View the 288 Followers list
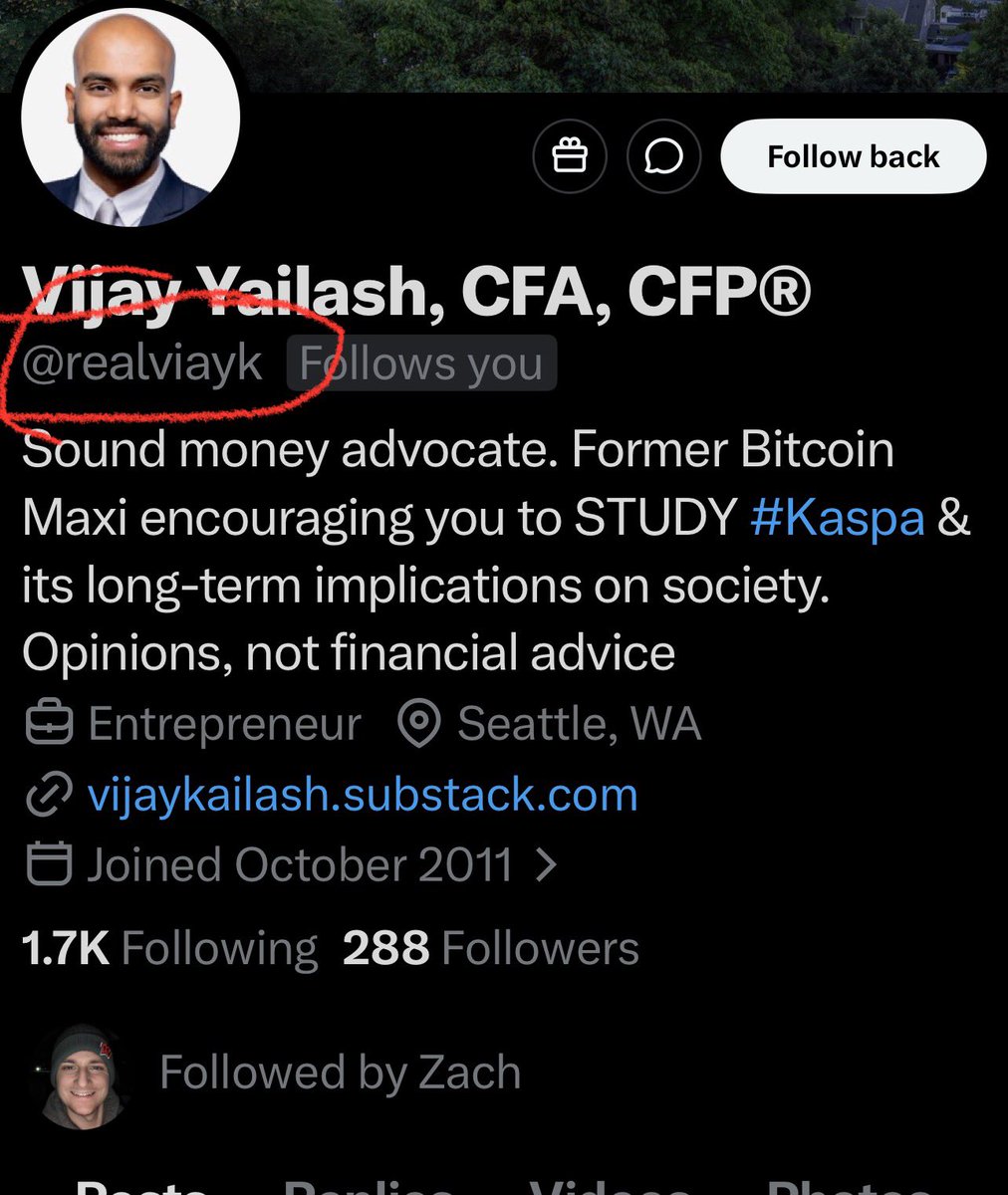This screenshot has width=1008, height=1195. click(490, 948)
